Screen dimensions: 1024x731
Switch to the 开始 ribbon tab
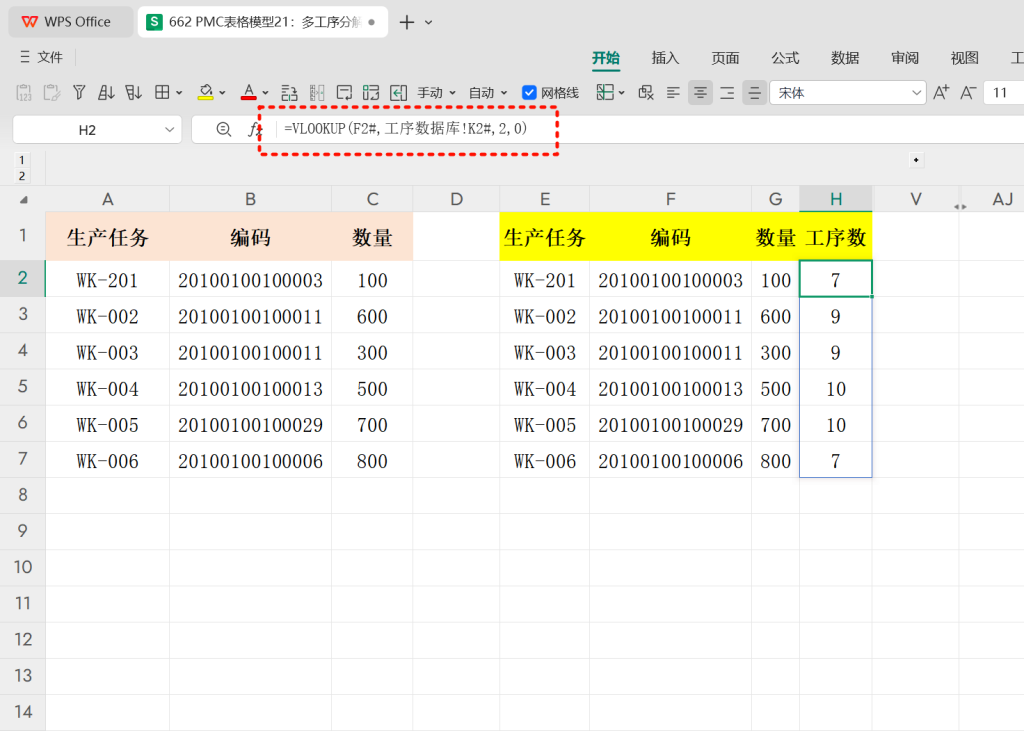pos(606,58)
